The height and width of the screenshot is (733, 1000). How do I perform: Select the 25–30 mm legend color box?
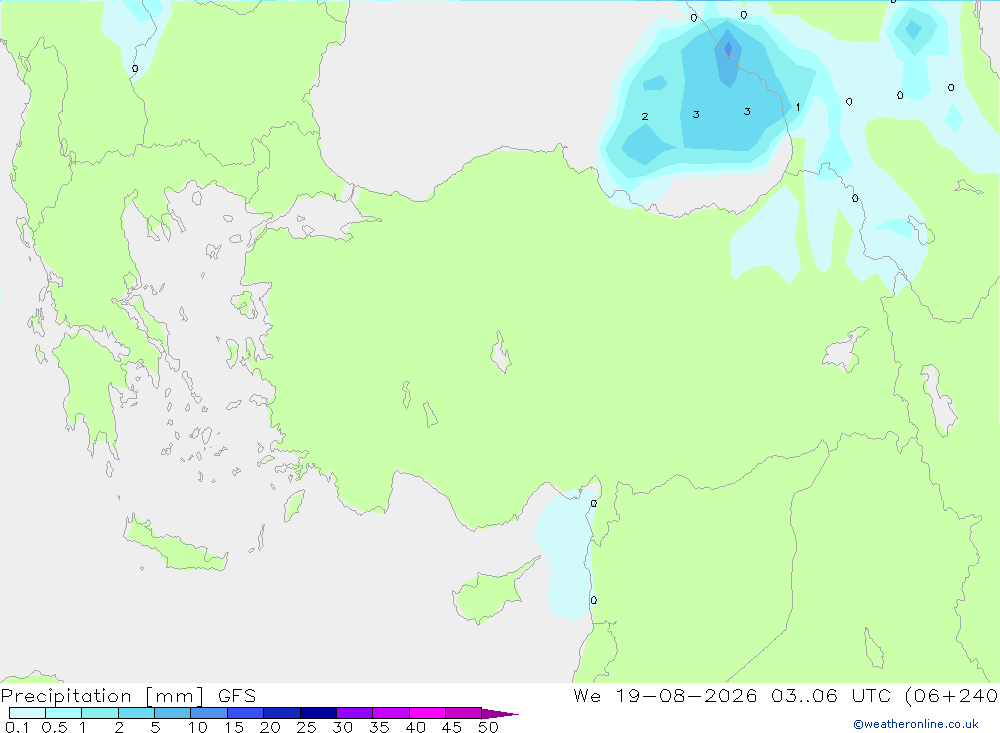point(318,713)
